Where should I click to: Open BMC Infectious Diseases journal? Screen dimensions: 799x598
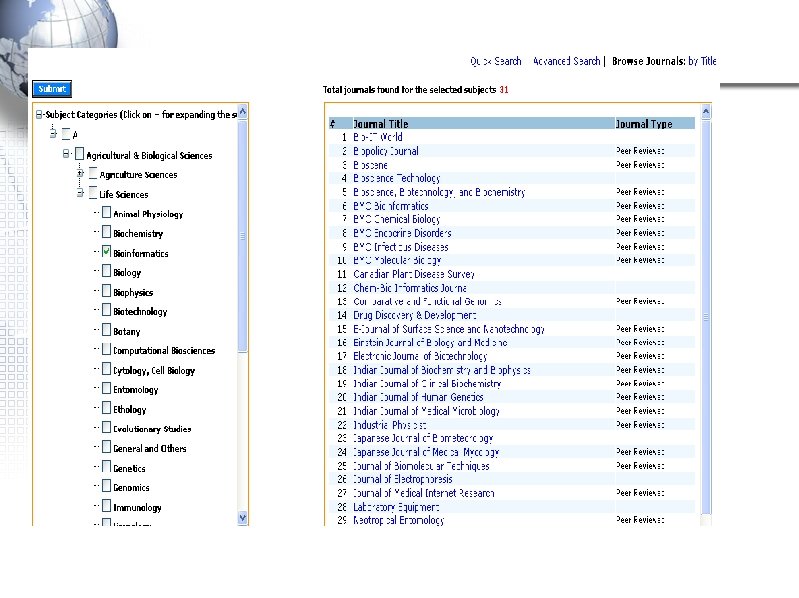coord(401,247)
